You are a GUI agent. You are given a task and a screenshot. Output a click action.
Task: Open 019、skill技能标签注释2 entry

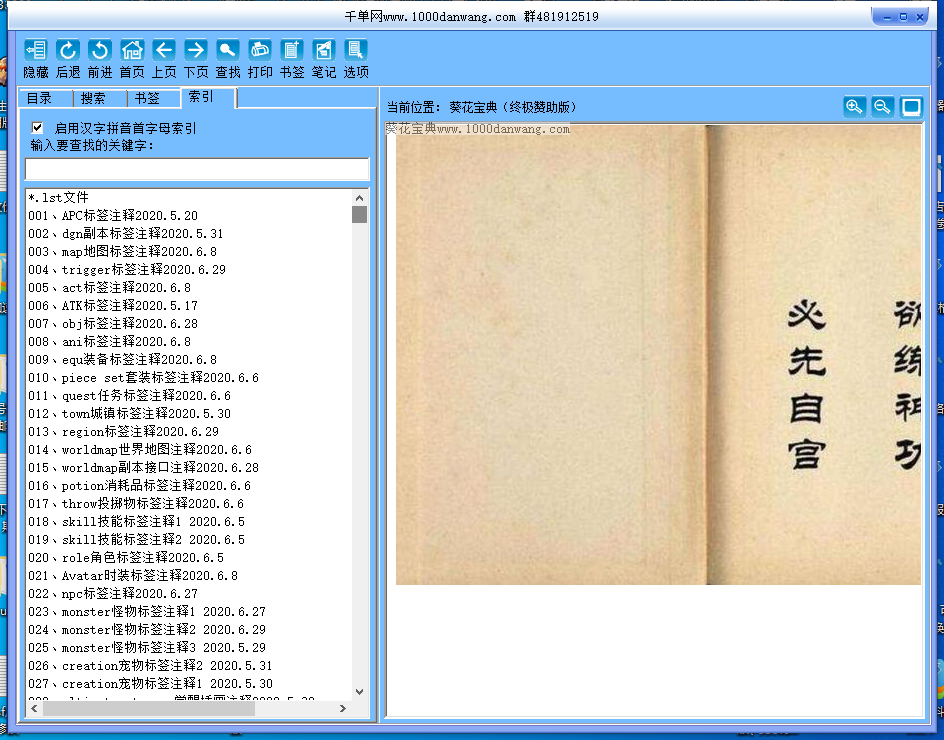pyautogui.click(x=136, y=539)
